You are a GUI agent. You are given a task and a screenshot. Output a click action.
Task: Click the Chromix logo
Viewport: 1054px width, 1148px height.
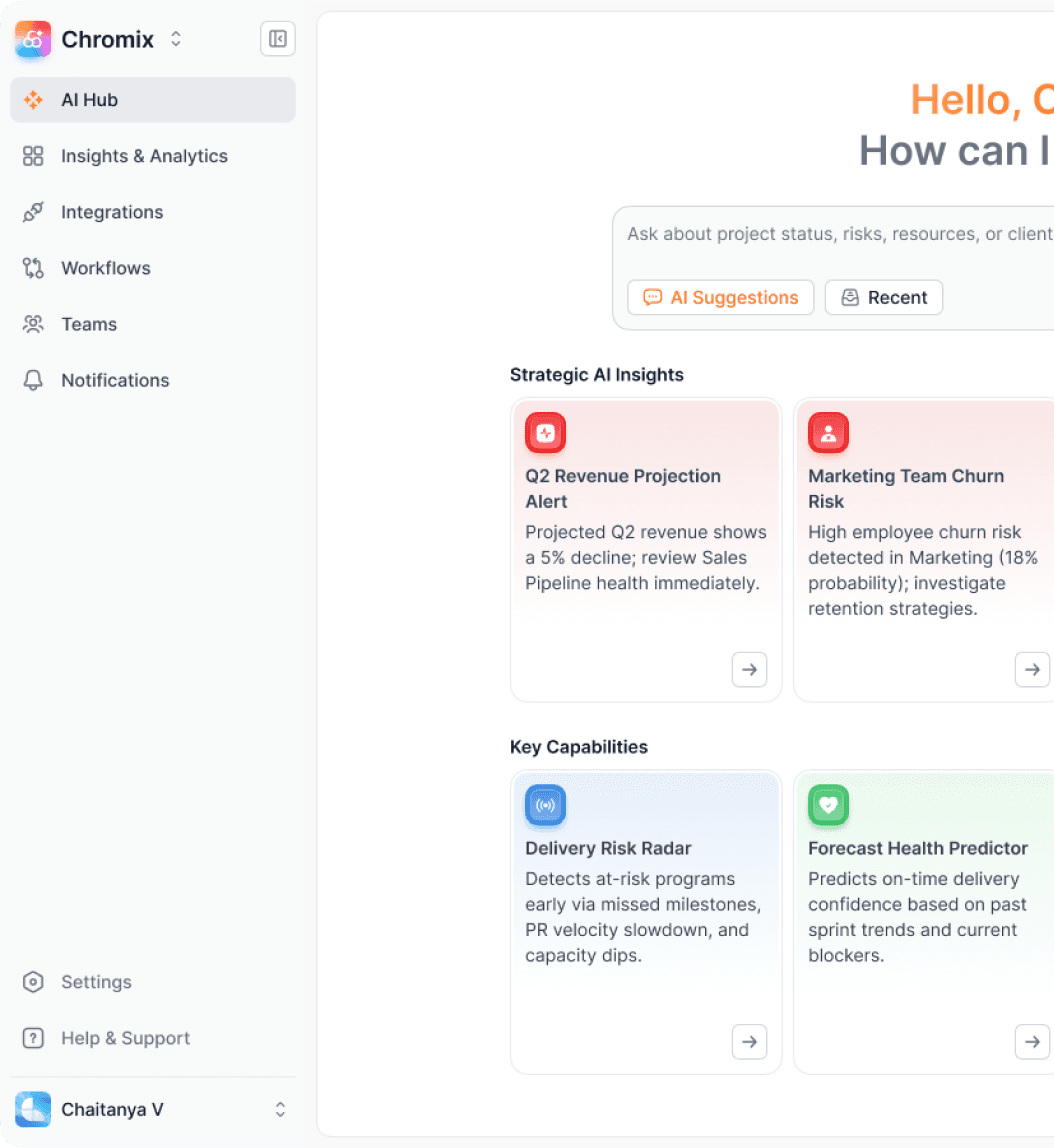tap(32, 39)
